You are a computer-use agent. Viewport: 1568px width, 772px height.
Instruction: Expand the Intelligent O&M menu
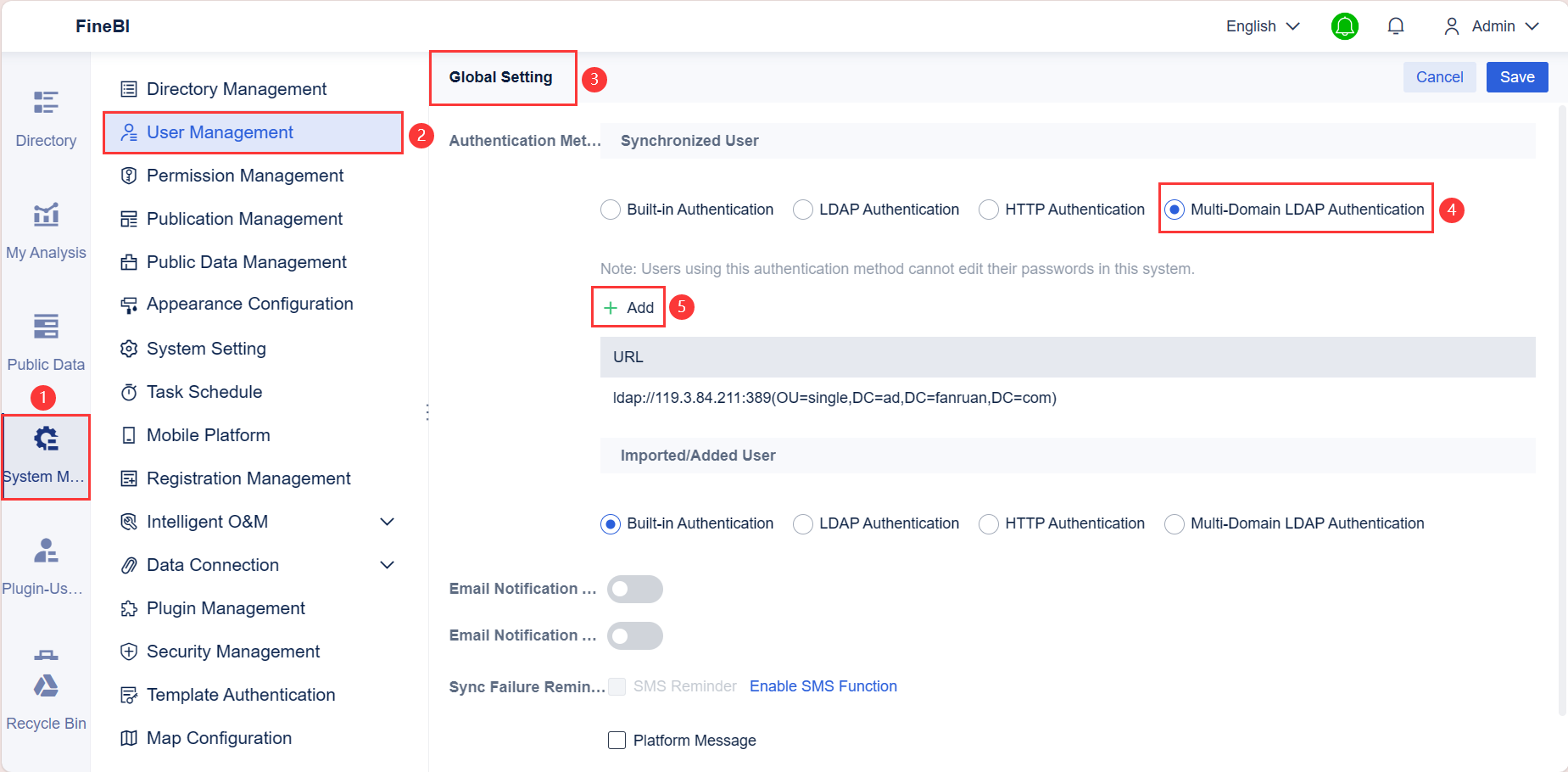coord(388,521)
